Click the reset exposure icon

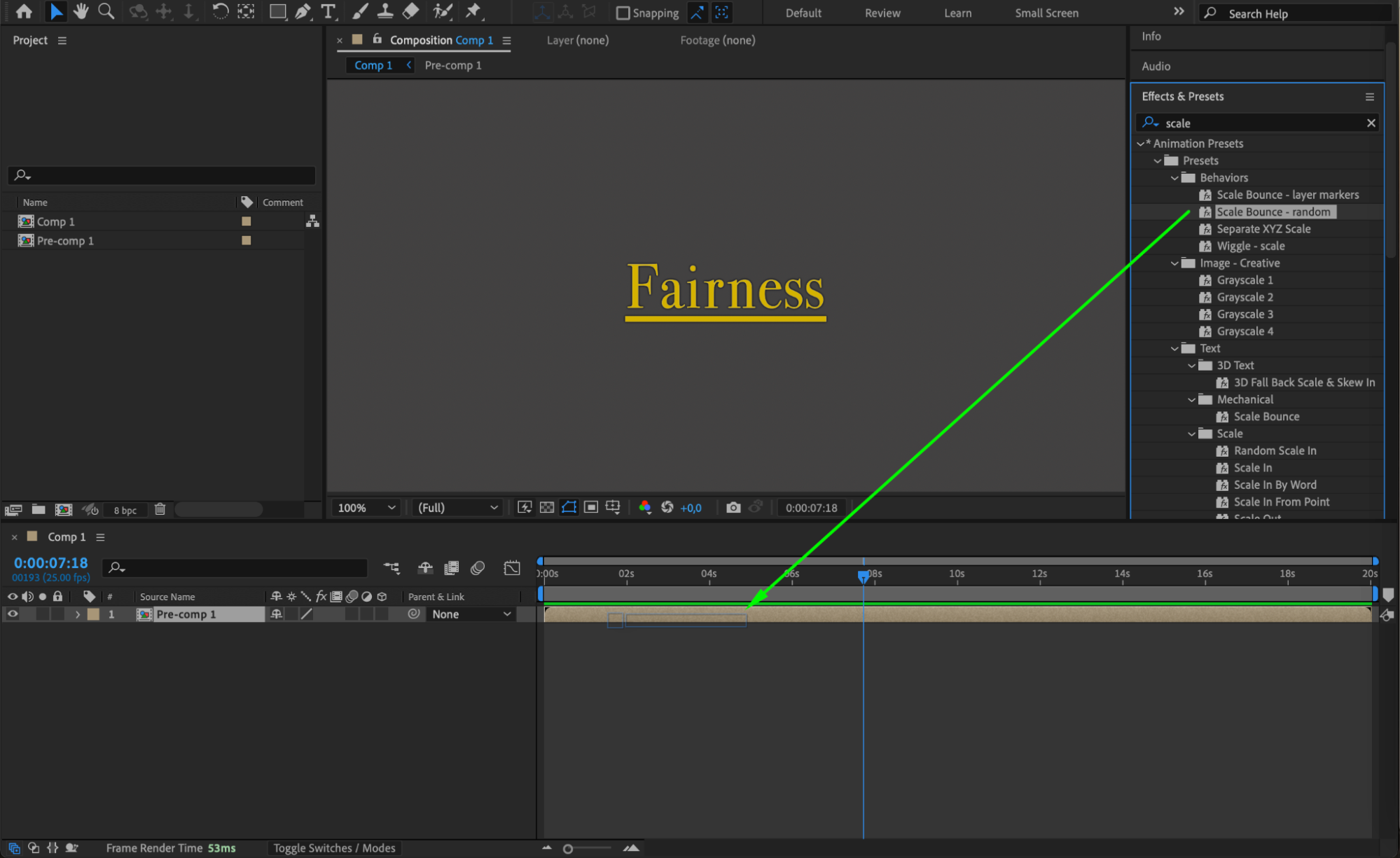667,507
